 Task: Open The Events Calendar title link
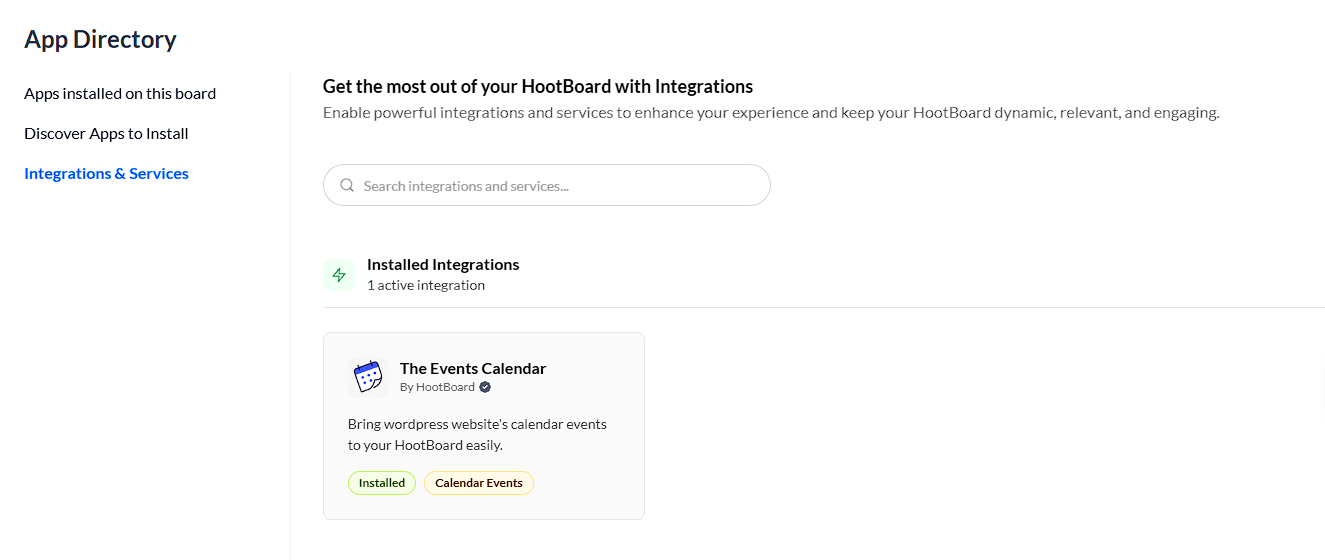[x=473, y=368]
